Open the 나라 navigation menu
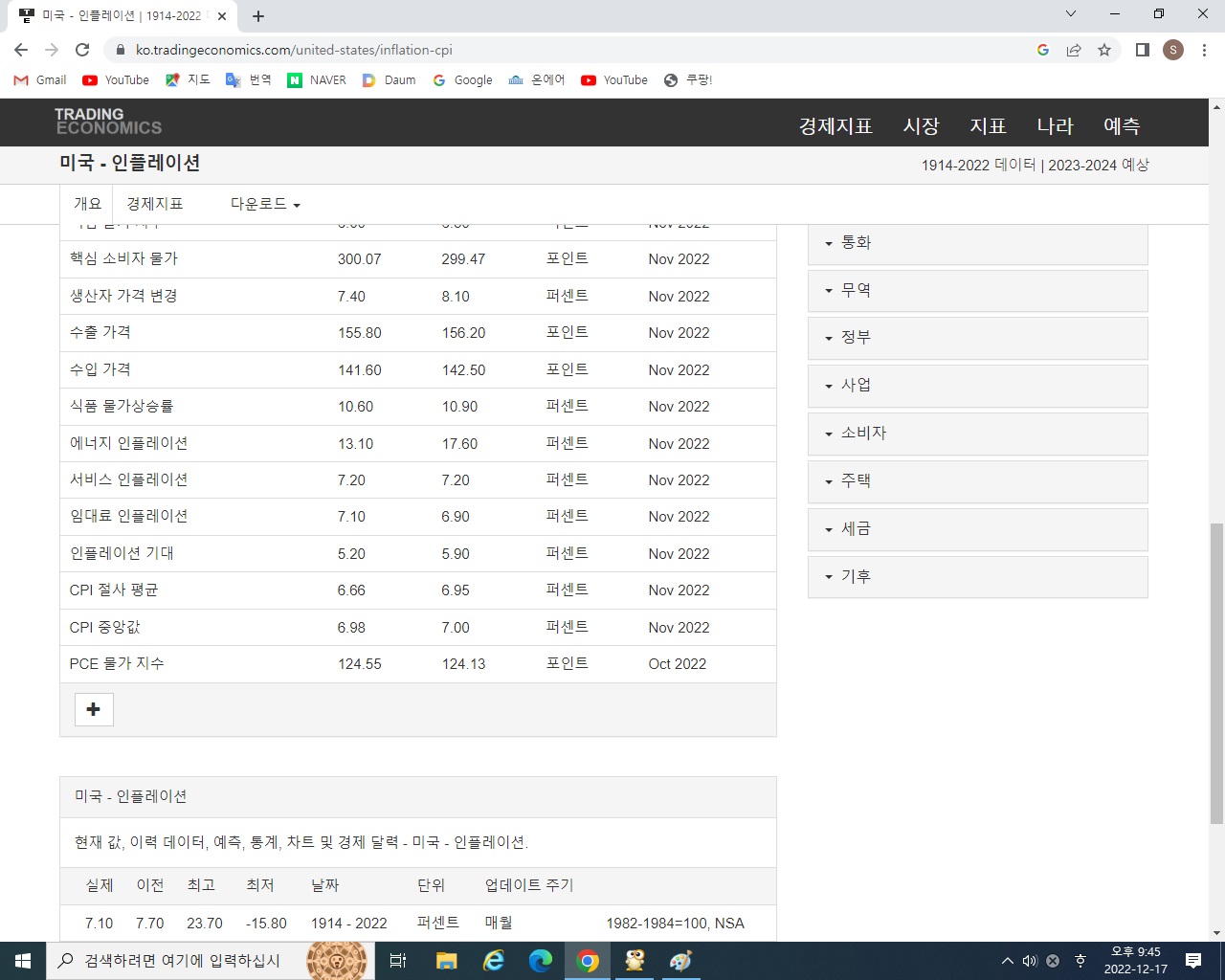This screenshot has width=1225, height=980. pyautogui.click(x=1056, y=126)
